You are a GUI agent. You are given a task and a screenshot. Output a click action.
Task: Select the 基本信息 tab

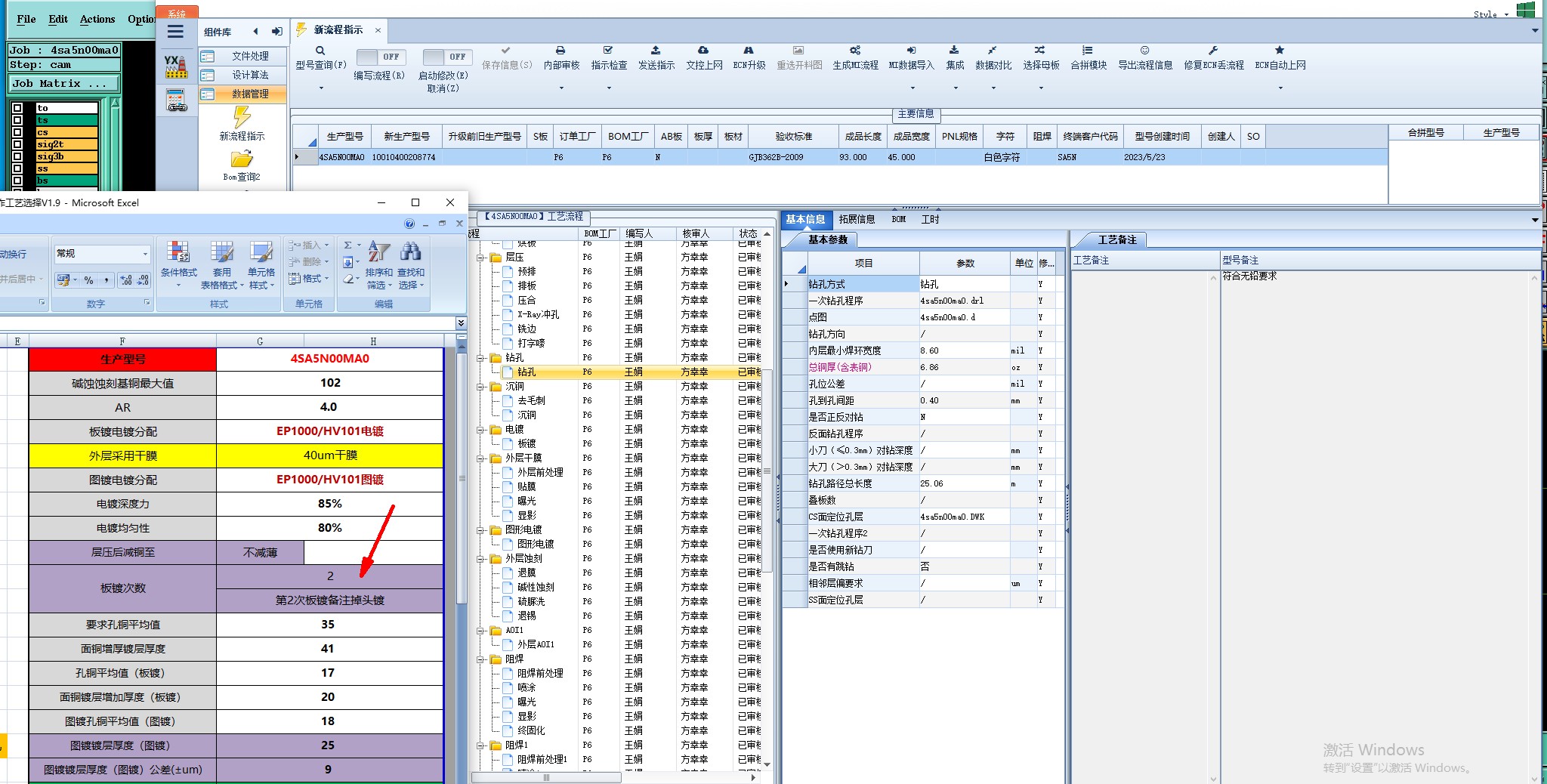coord(805,219)
